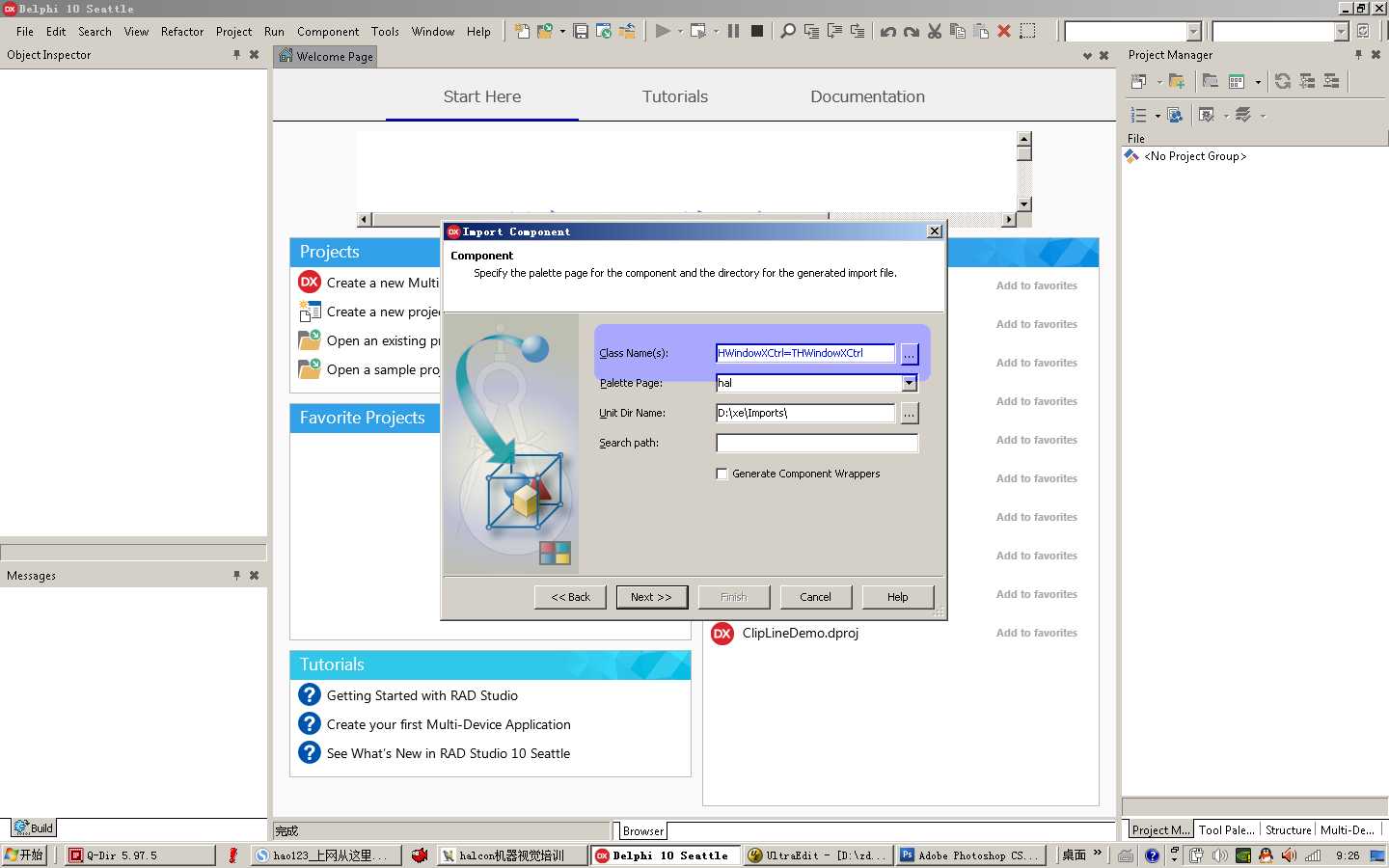Click the Save floppy disk toolbar icon

tap(581, 31)
